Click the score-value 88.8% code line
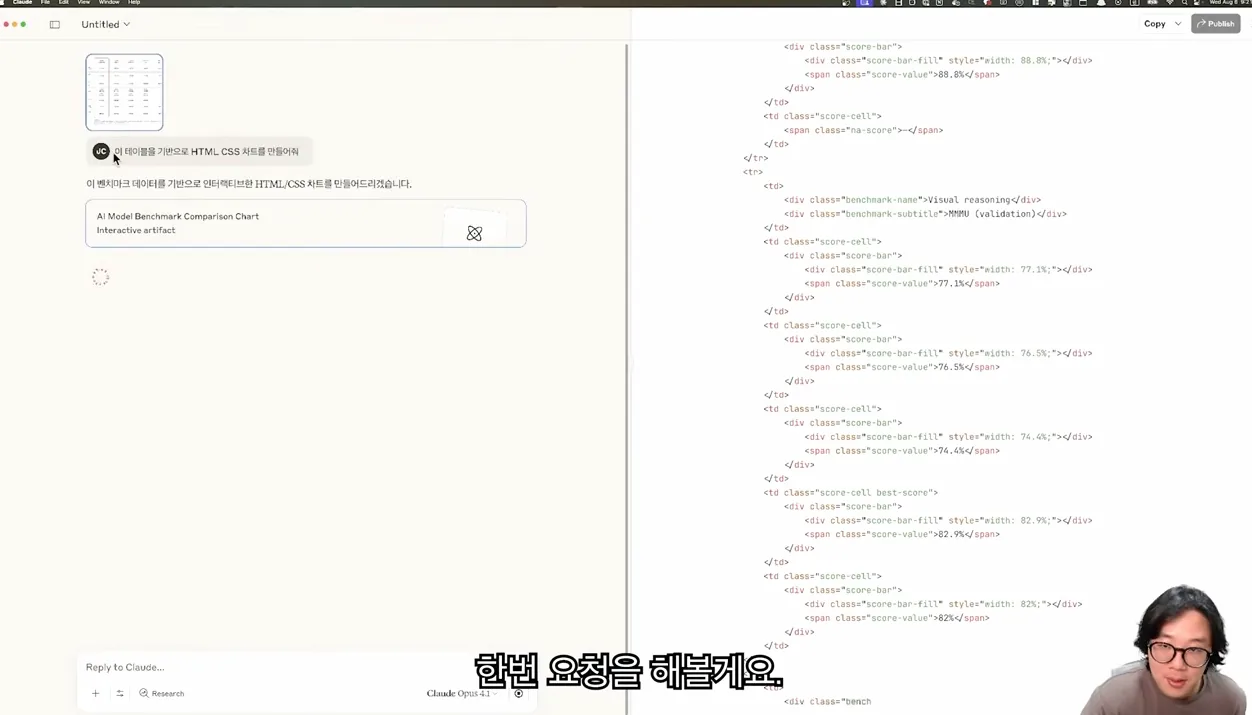 901,75
